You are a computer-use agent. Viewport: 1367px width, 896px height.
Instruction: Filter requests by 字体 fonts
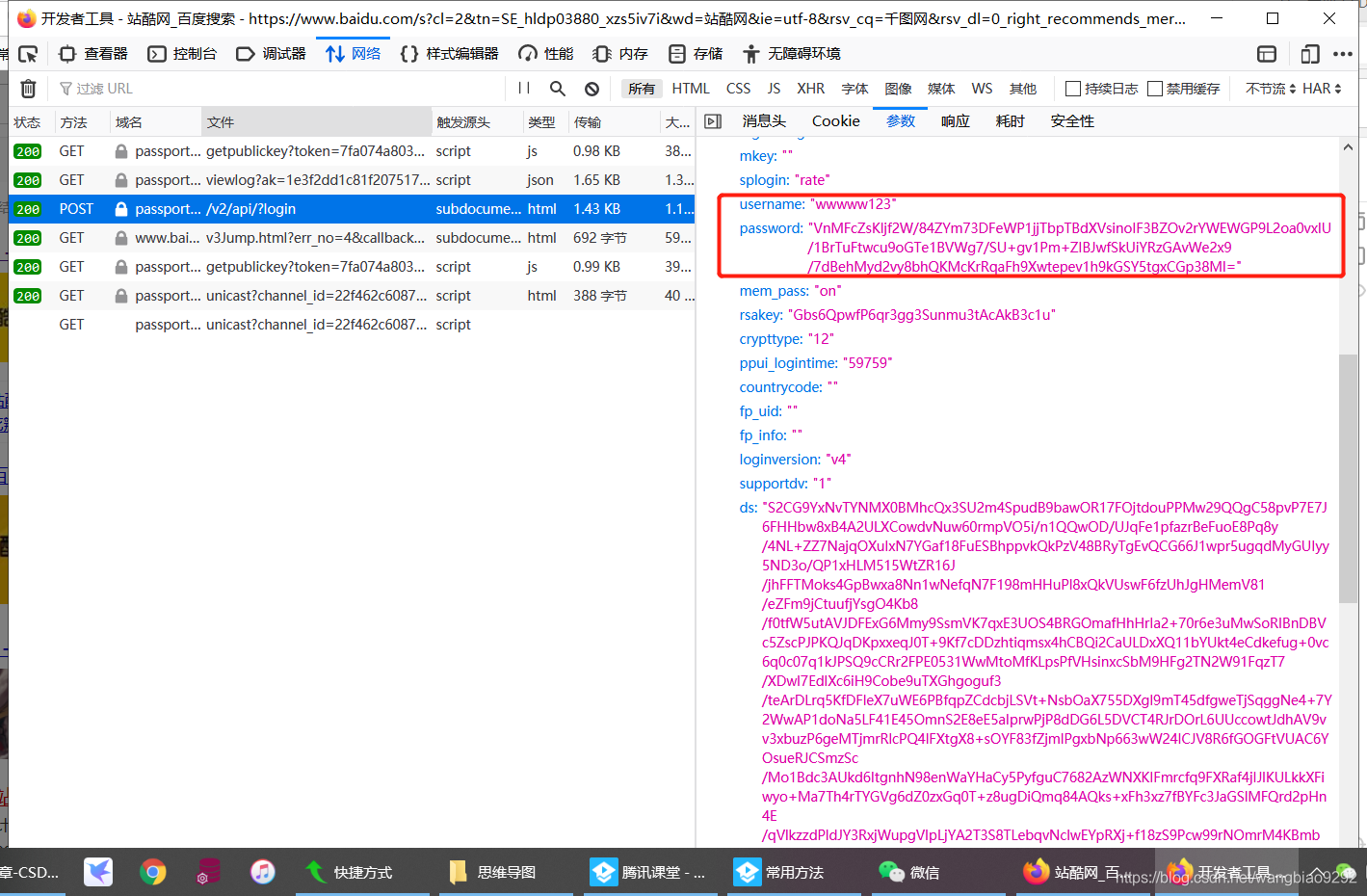tap(854, 89)
